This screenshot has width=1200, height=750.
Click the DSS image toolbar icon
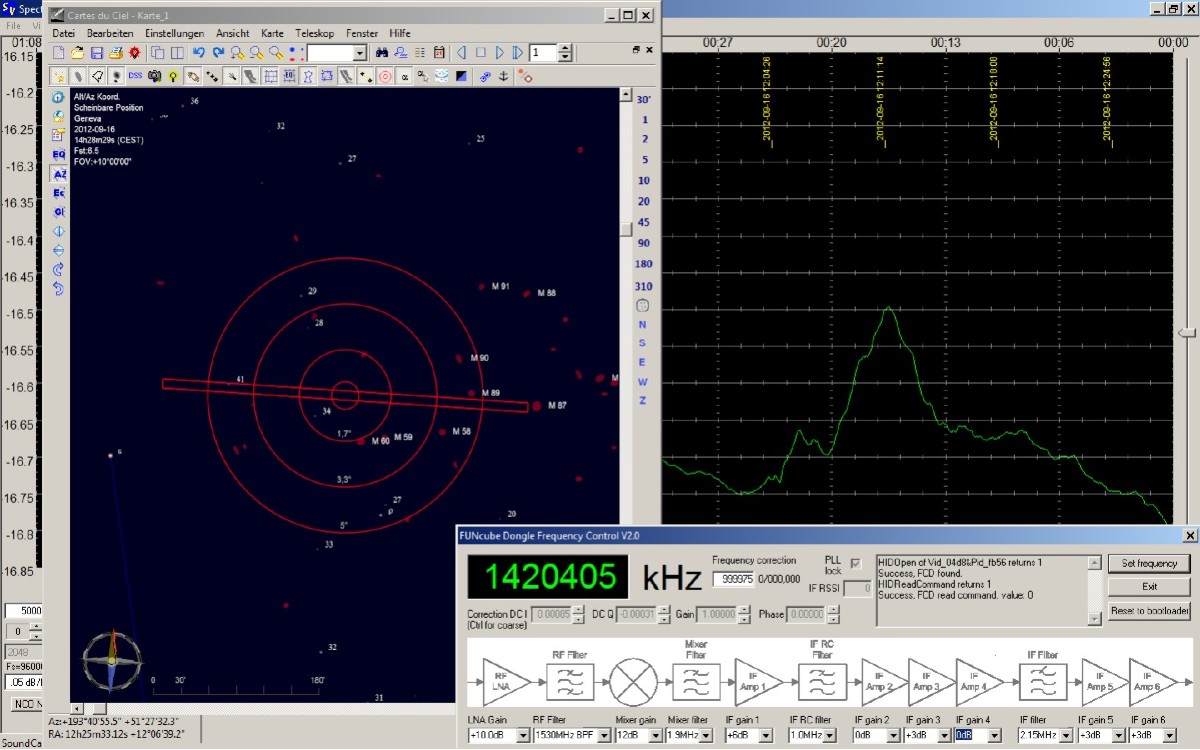click(135, 76)
